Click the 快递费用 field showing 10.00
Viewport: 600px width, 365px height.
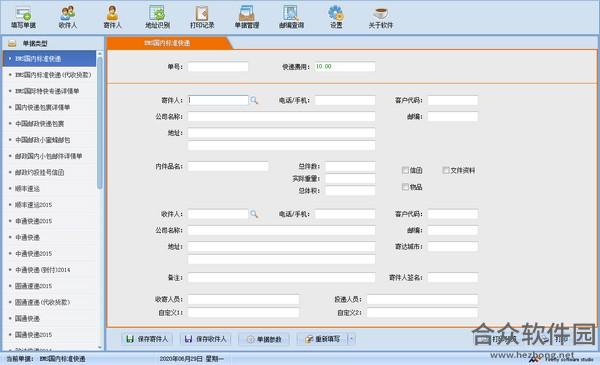pyautogui.click(x=345, y=67)
